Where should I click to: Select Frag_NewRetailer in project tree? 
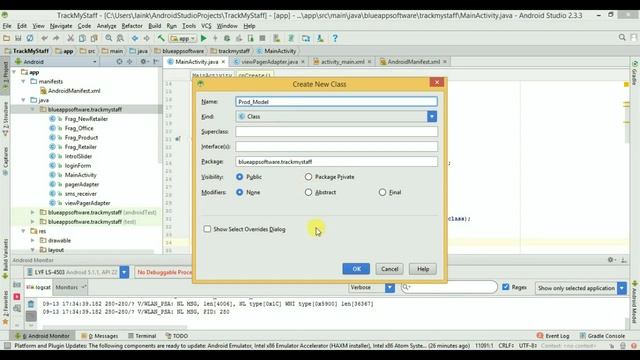tap(86, 119)
